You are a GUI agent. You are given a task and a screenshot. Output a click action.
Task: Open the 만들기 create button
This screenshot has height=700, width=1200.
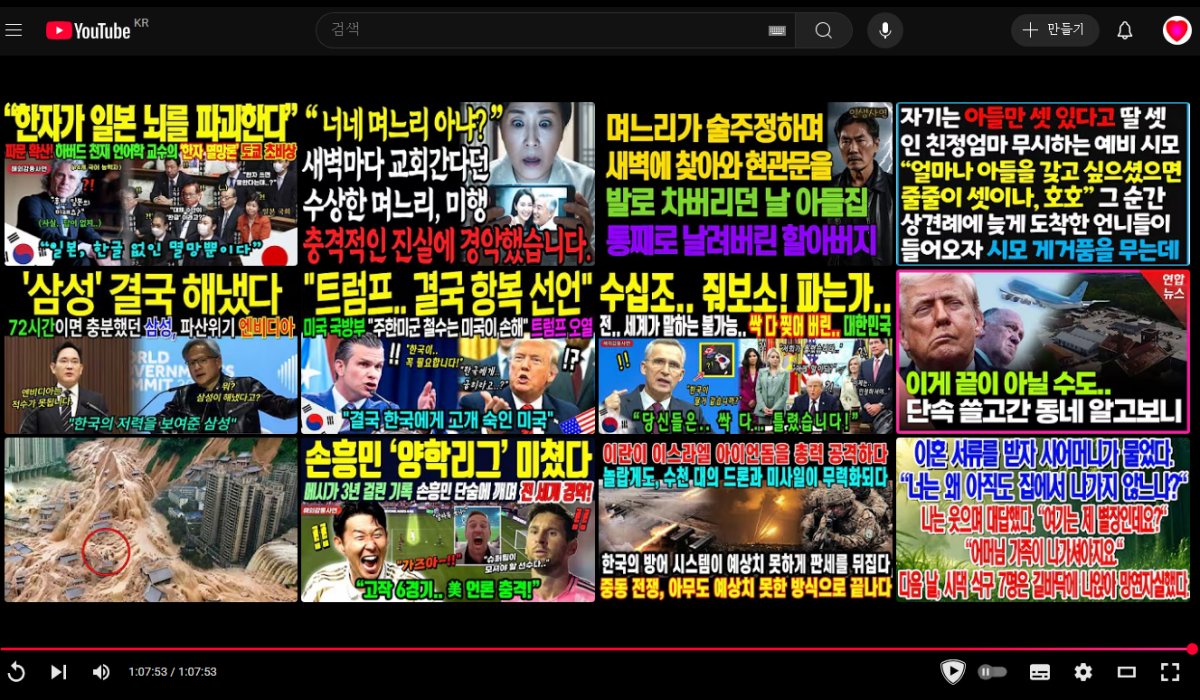click(1055, 30)
